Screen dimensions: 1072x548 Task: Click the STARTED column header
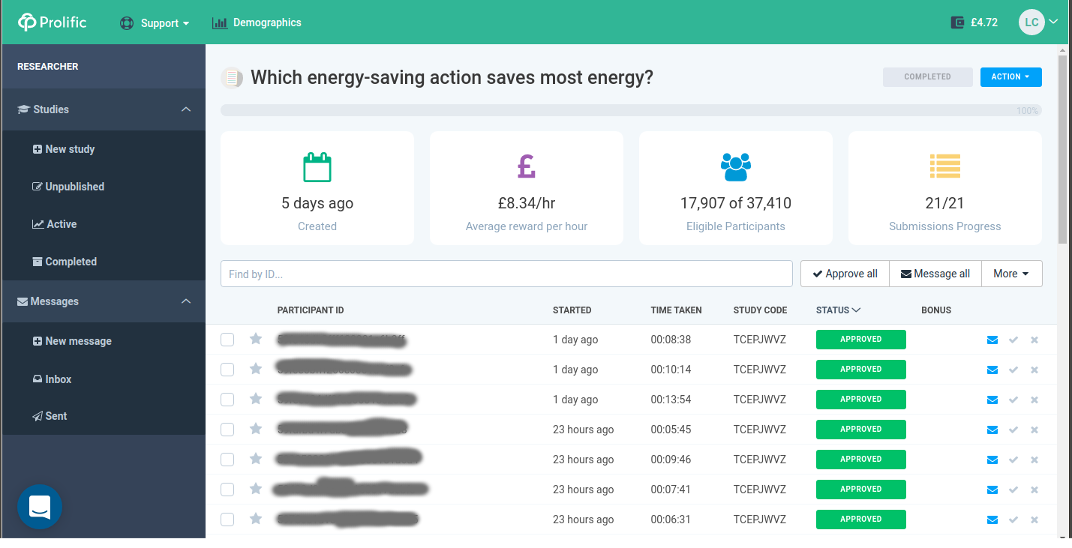[572, 310]
